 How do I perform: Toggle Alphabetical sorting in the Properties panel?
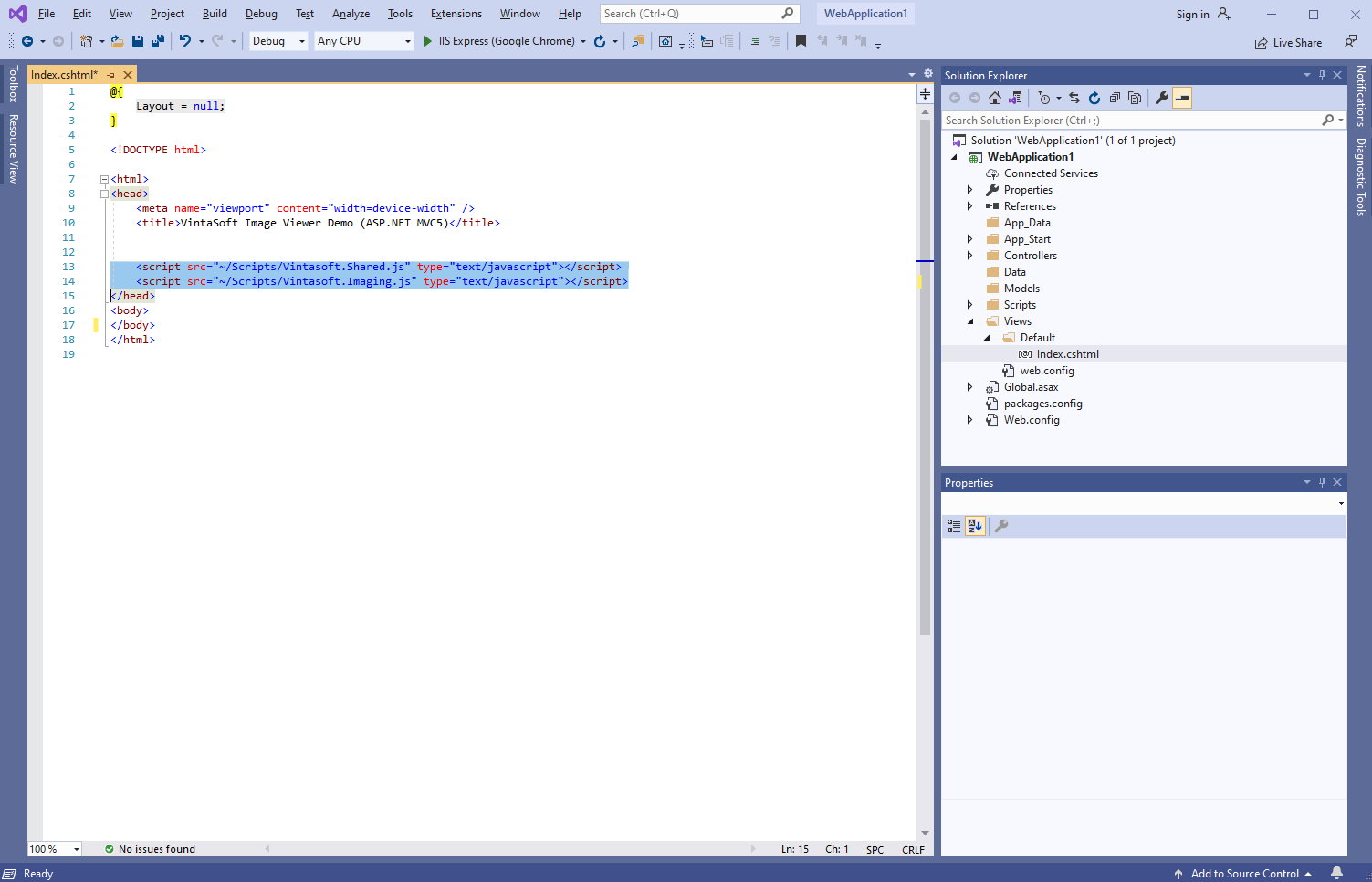click(x=975, y=526)
